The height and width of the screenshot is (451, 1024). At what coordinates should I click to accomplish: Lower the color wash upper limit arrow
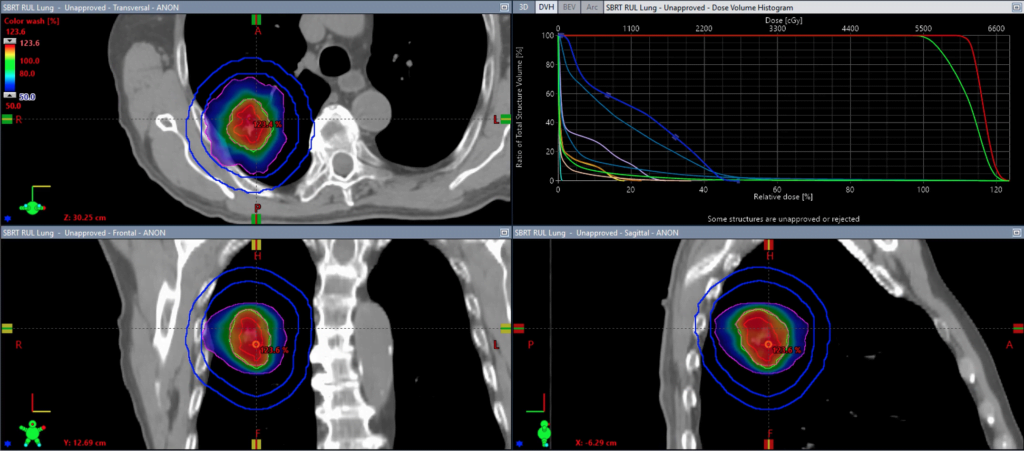click(x=11, y=40)
